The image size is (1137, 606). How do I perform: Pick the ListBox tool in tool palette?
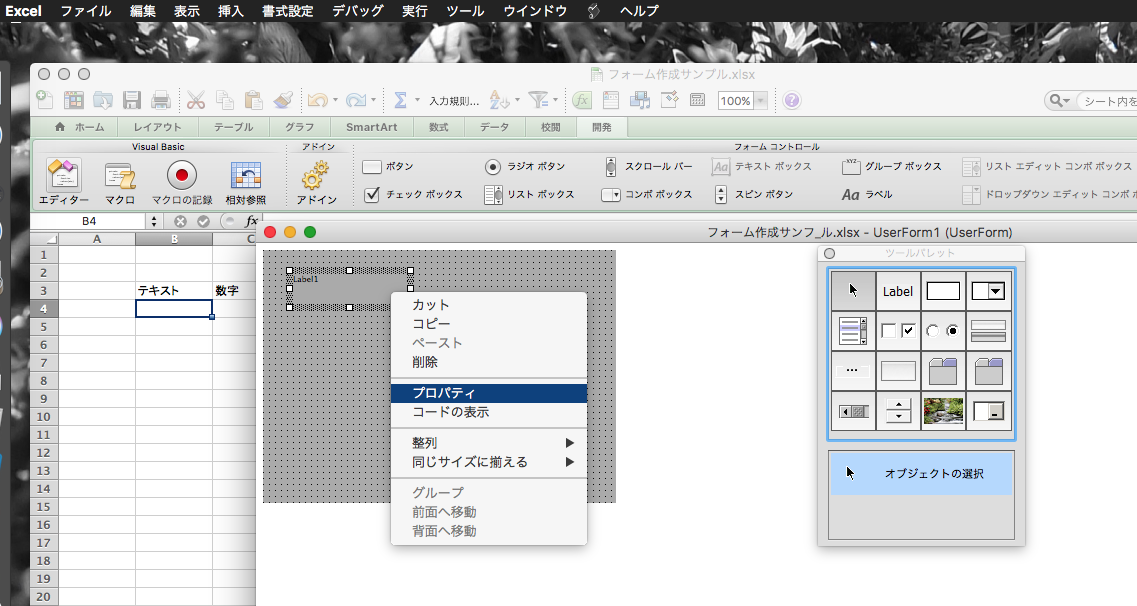[x=853, y=331]
